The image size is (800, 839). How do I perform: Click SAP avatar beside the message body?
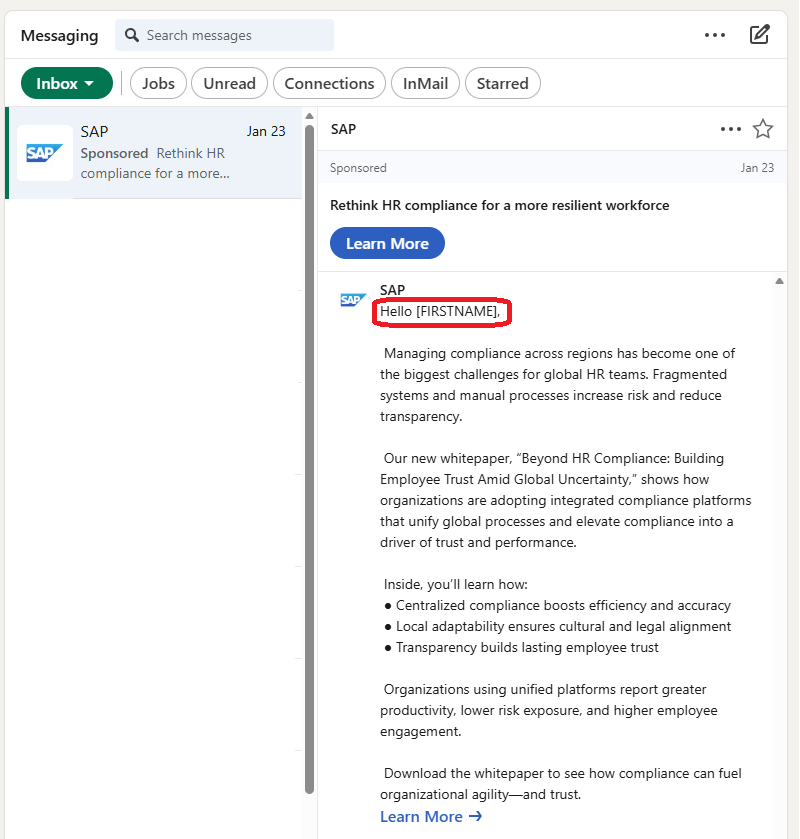coord(353,300)
